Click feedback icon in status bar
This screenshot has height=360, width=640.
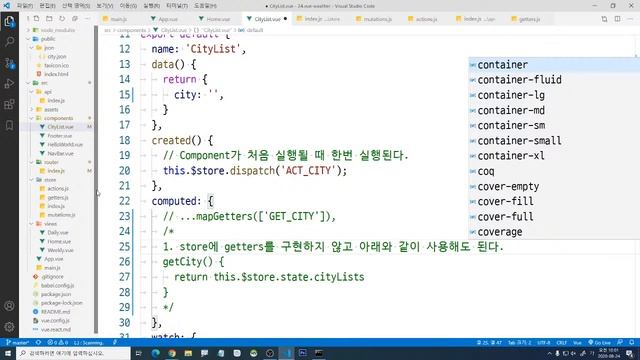point(620,342)
